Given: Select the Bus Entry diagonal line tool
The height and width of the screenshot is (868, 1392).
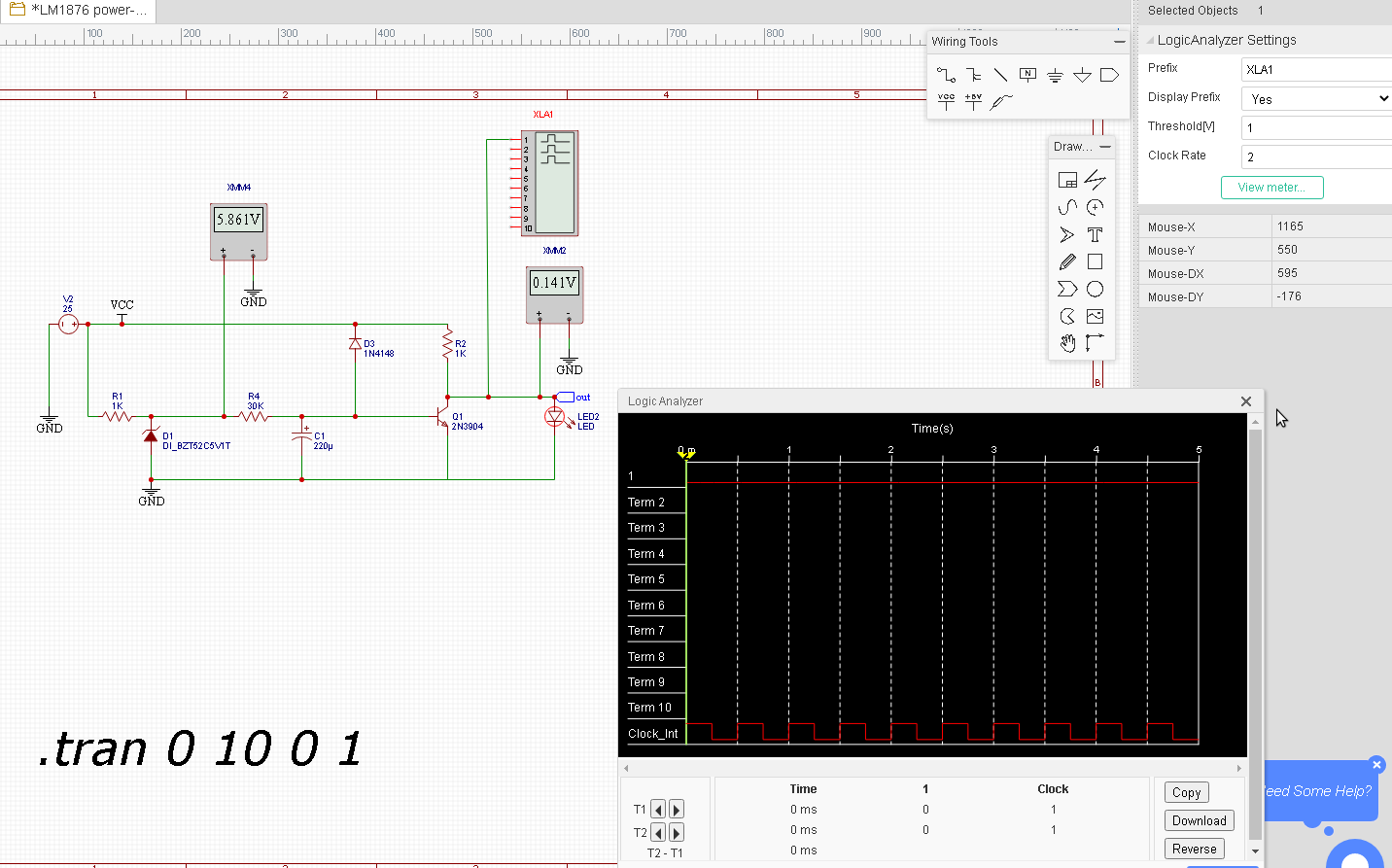Looking at the screenshot, I should click(1000, 75).
